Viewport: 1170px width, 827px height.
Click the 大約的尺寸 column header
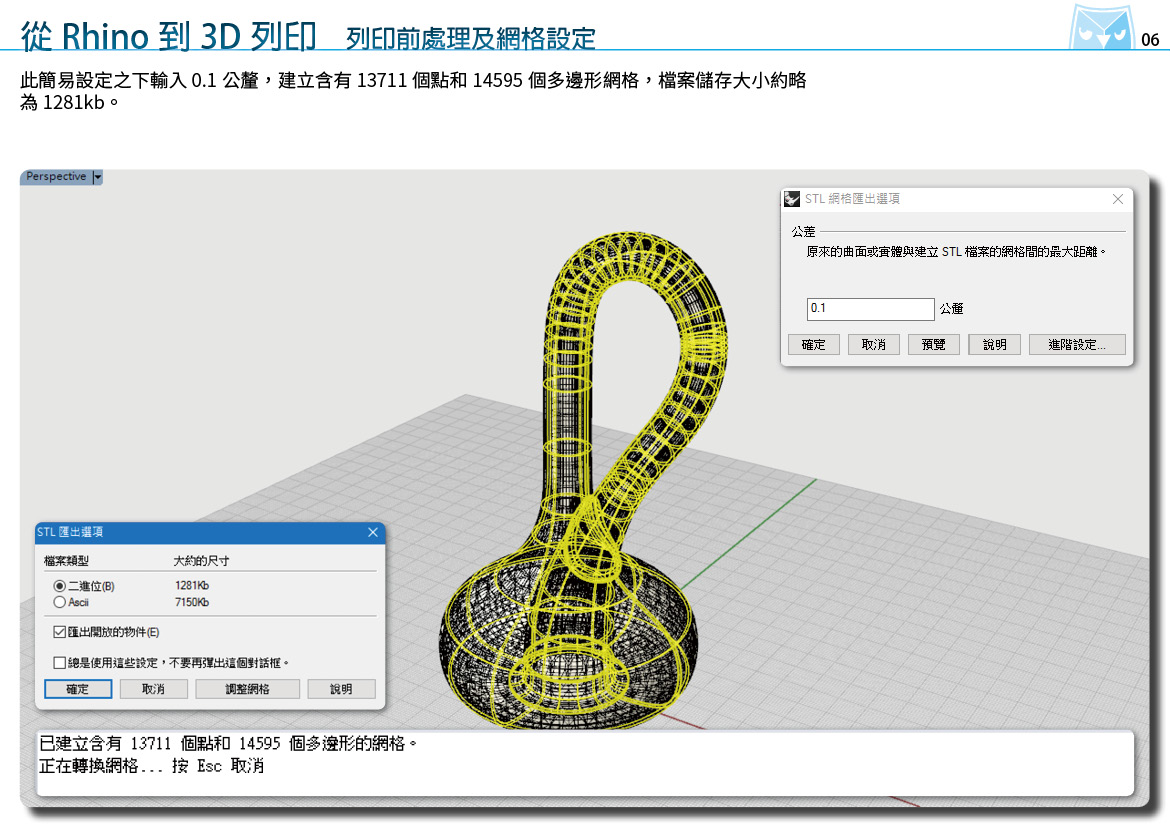tap(201, 561)
